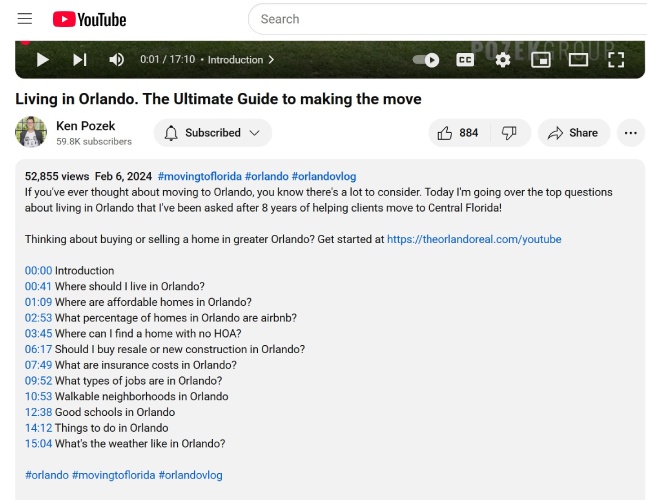This screenshot has height=500, width=647.
Task: Open Ken Pozek channel avatar
Action: click(x=31, y=132)
